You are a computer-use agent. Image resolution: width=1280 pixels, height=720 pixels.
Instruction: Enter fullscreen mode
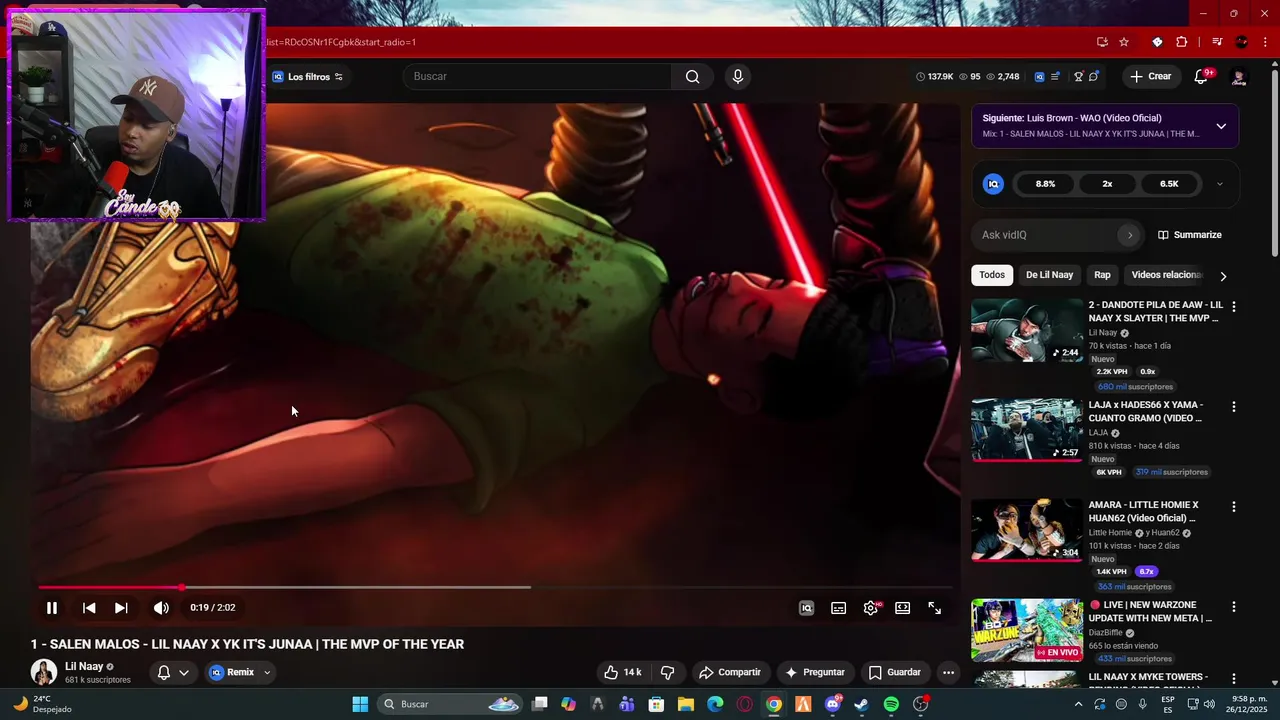tap(935, 608)
